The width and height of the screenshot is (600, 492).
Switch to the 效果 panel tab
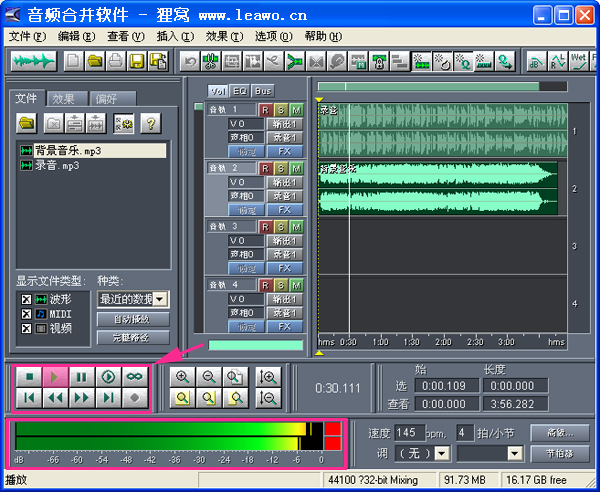pyautogui.click(x=67, y=99)
